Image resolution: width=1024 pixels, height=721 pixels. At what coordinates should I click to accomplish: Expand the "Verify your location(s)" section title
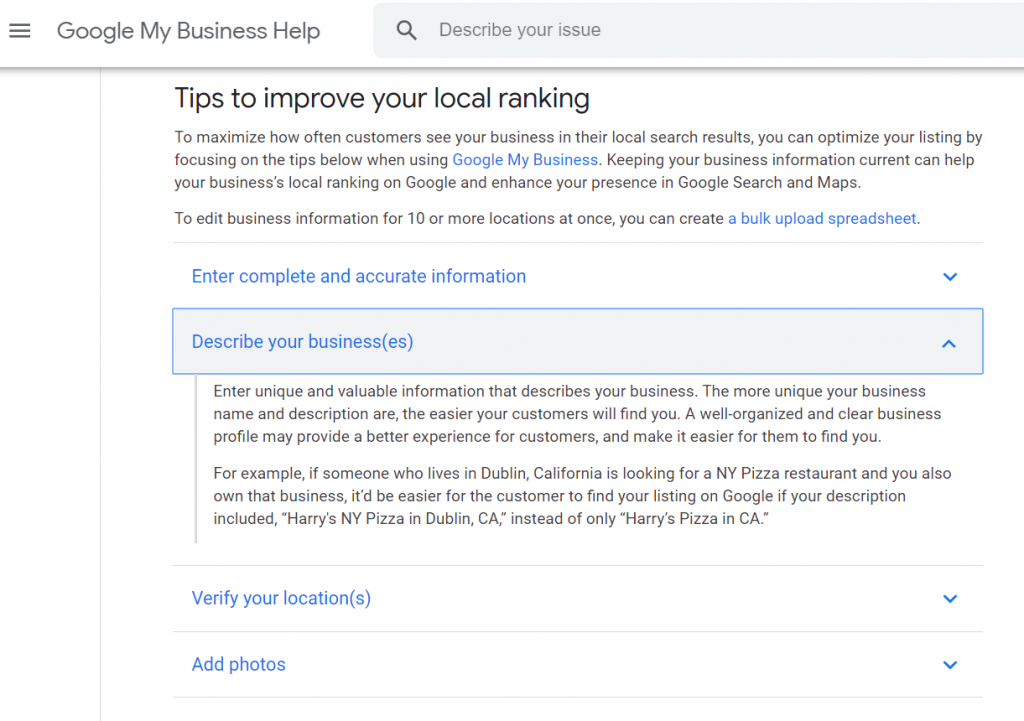click(281, 599)
